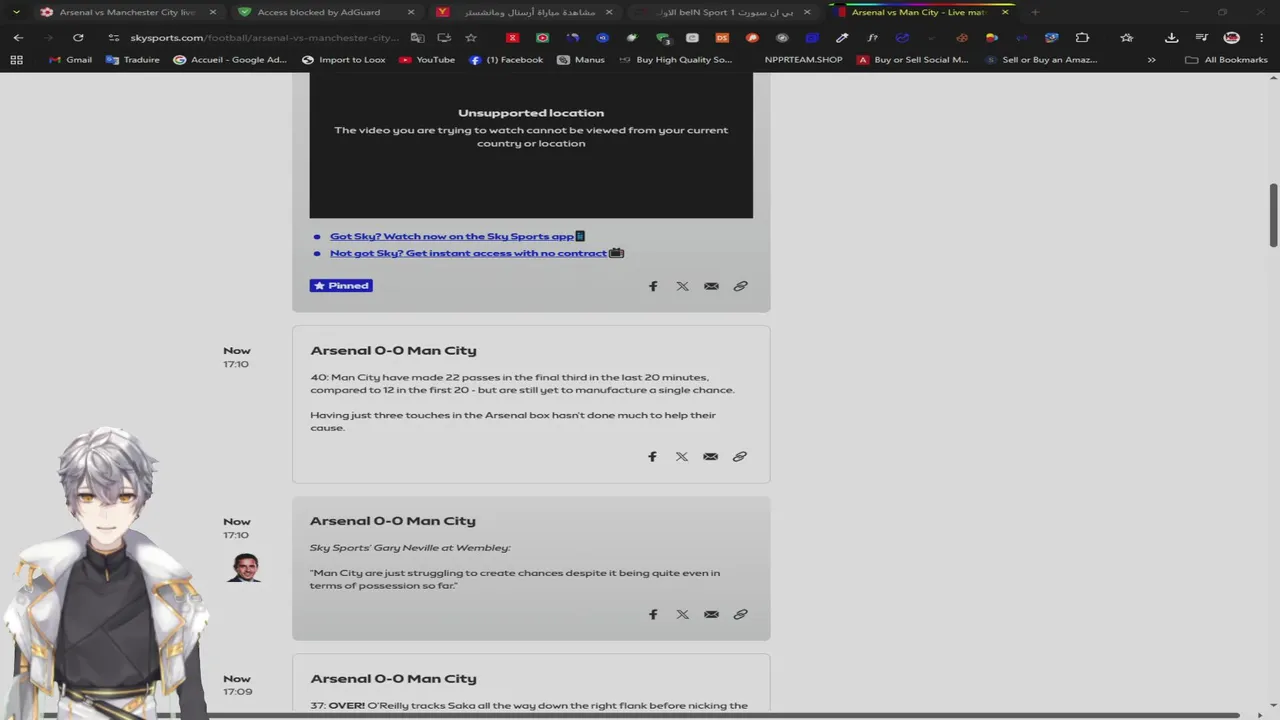The width and height of the screenshot is (1280, 720).
Task: Click the Unsupported location video player
Action: 531,145
